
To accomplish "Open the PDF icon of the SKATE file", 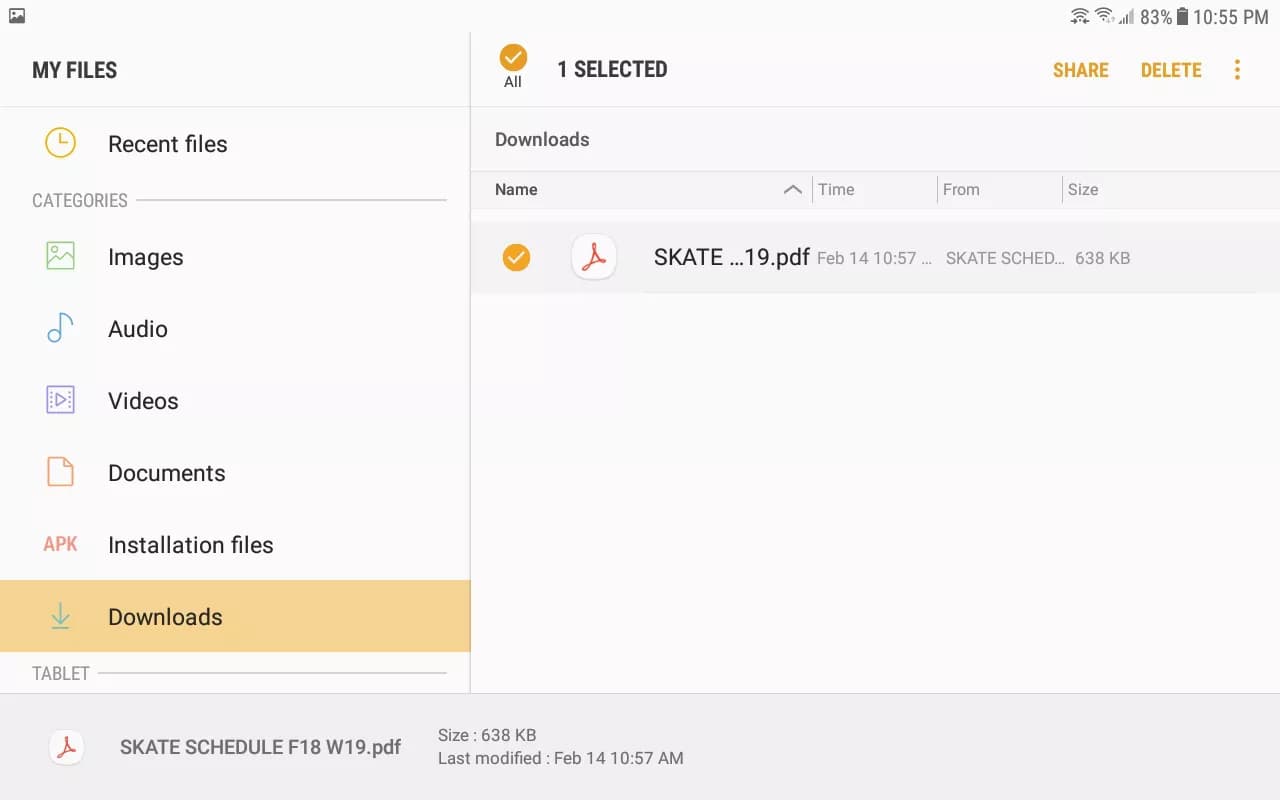I will 594,258.
